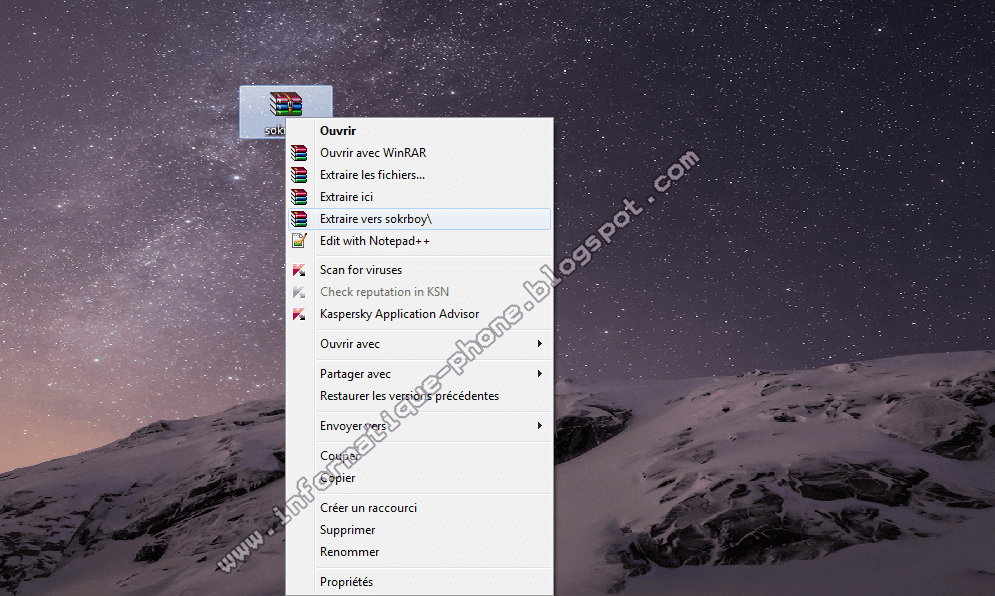This screenshot has width=995, height=596.
Task: Select Couper from the context menu
Action: point(419,456)
